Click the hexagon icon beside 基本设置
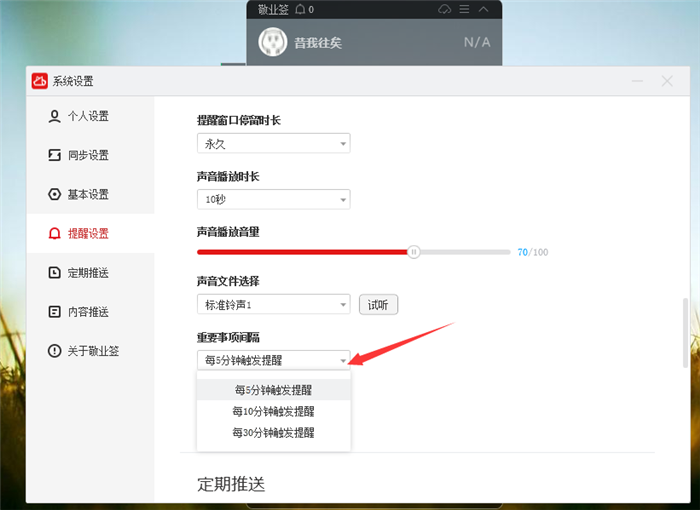 54,194
